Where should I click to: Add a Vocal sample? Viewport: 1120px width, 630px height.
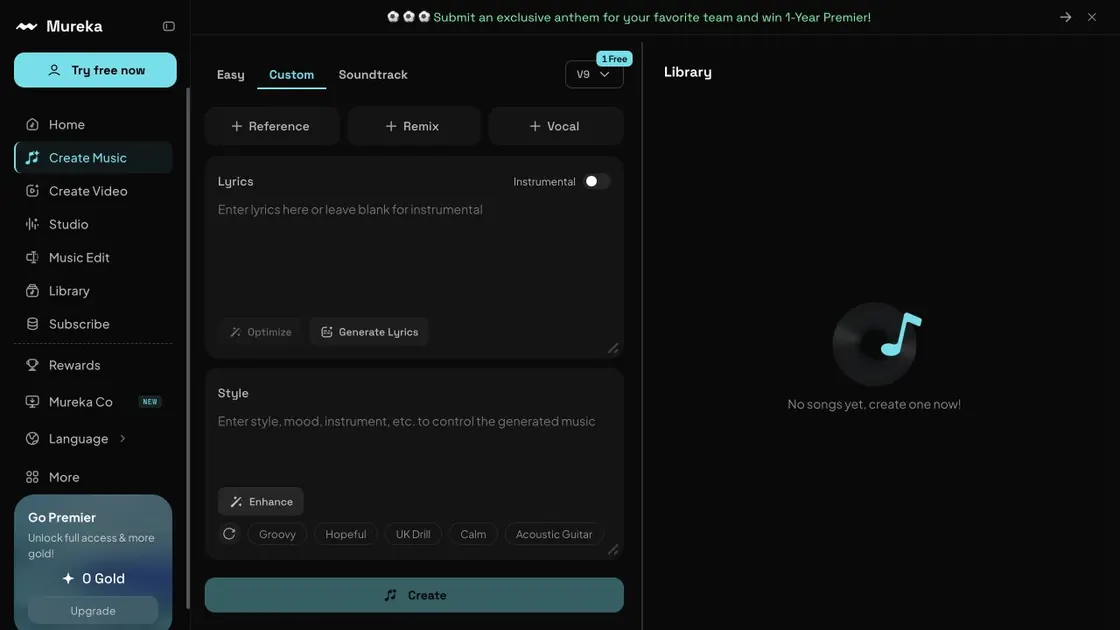point(556,126)
